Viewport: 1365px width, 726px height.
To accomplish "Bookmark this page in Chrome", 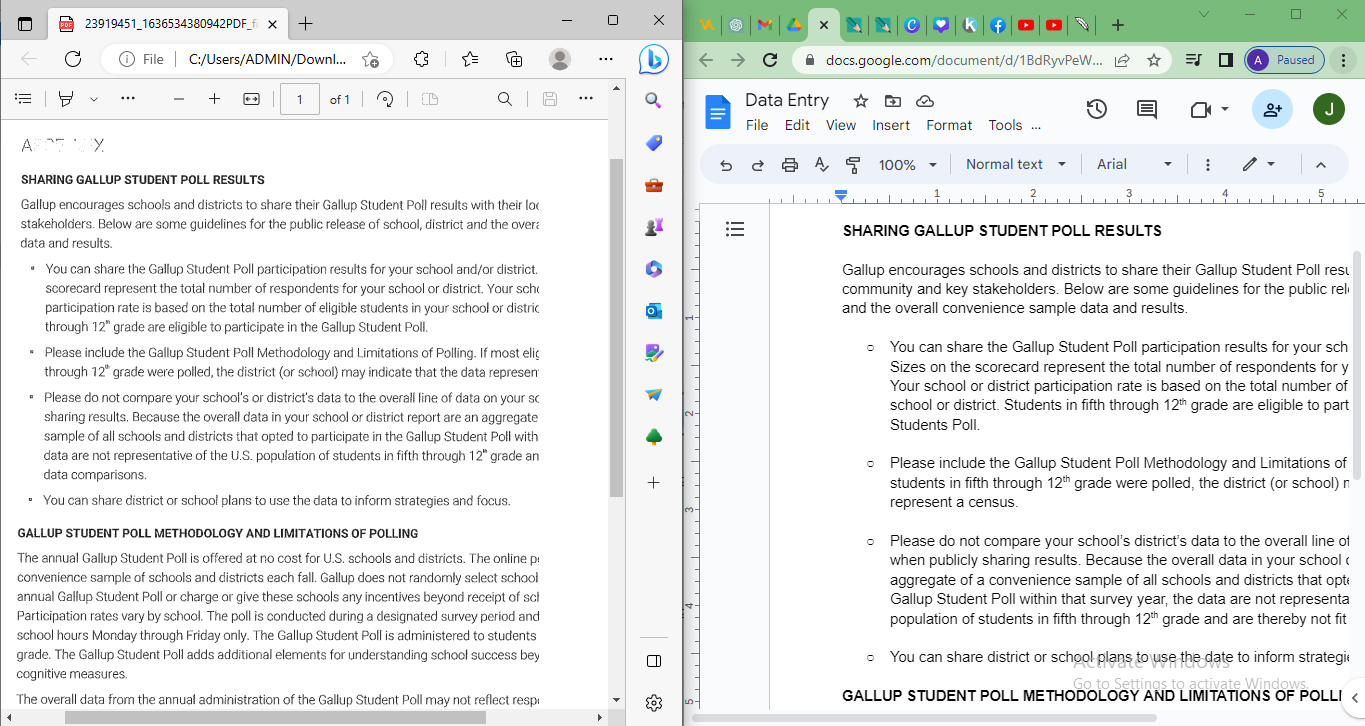I will 1154,60.
